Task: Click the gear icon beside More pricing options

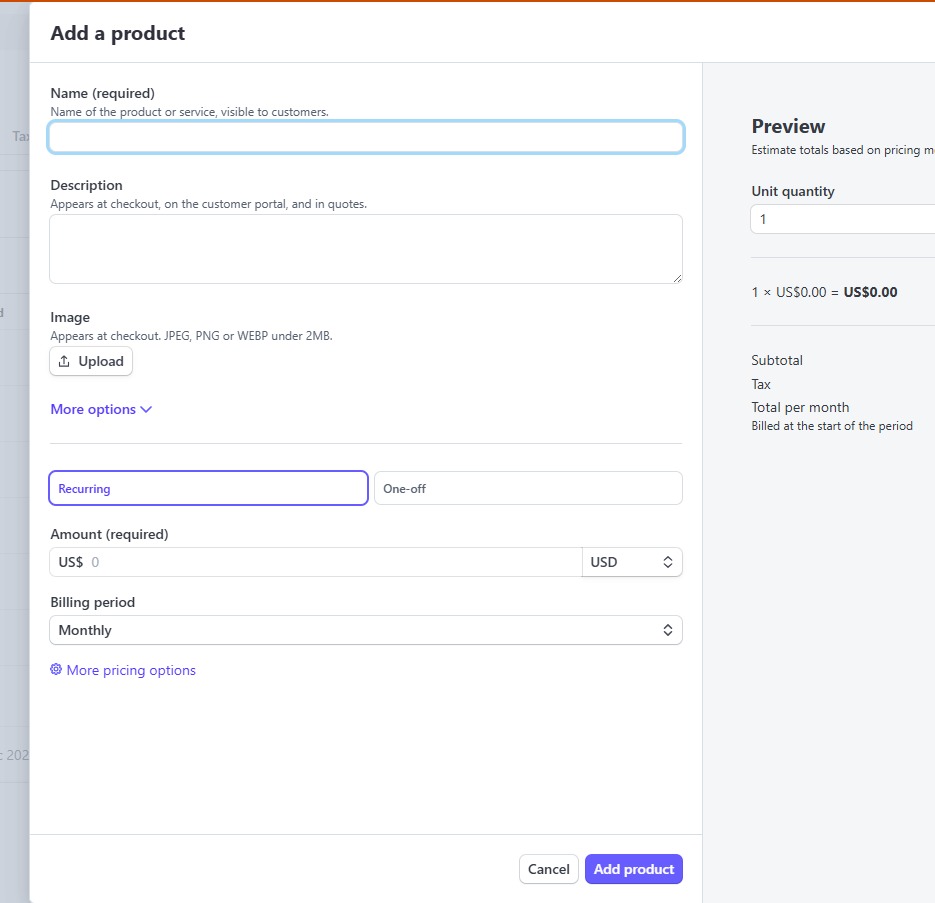Action: click(56, 669)
